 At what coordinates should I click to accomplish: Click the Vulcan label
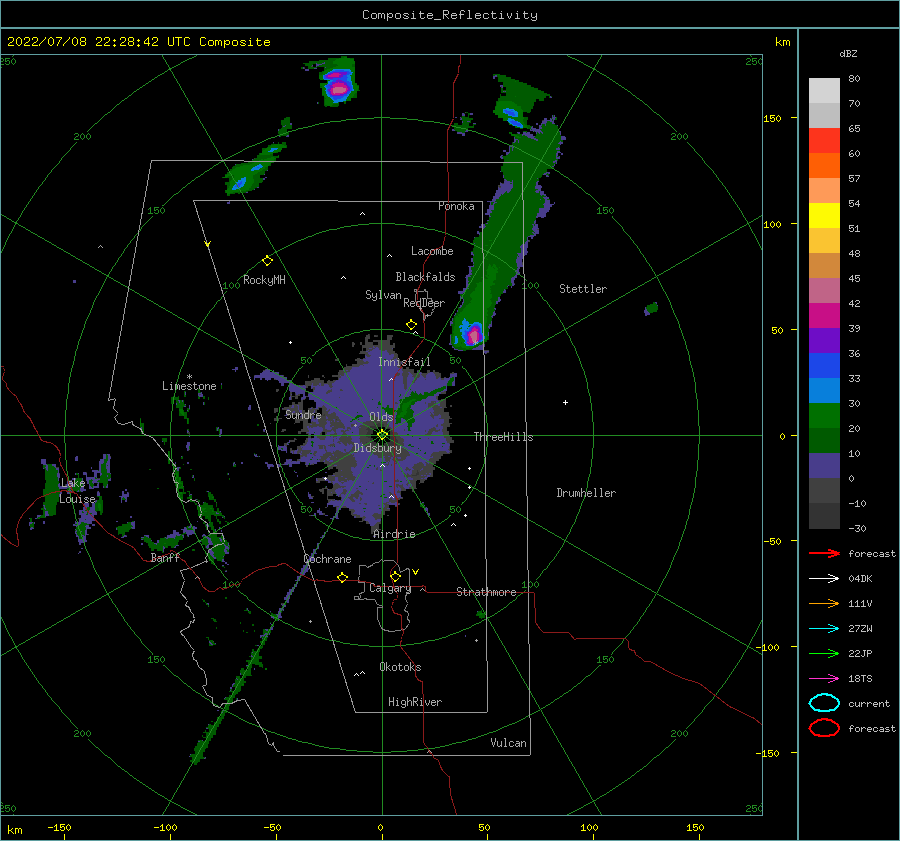pos(508,743)
